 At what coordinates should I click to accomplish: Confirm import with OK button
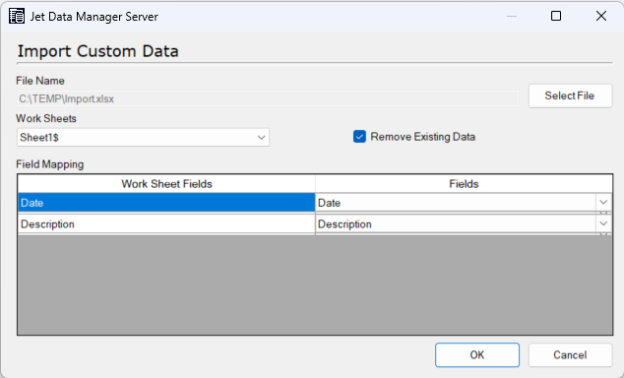pyautogui.click(x=477, y=355)
